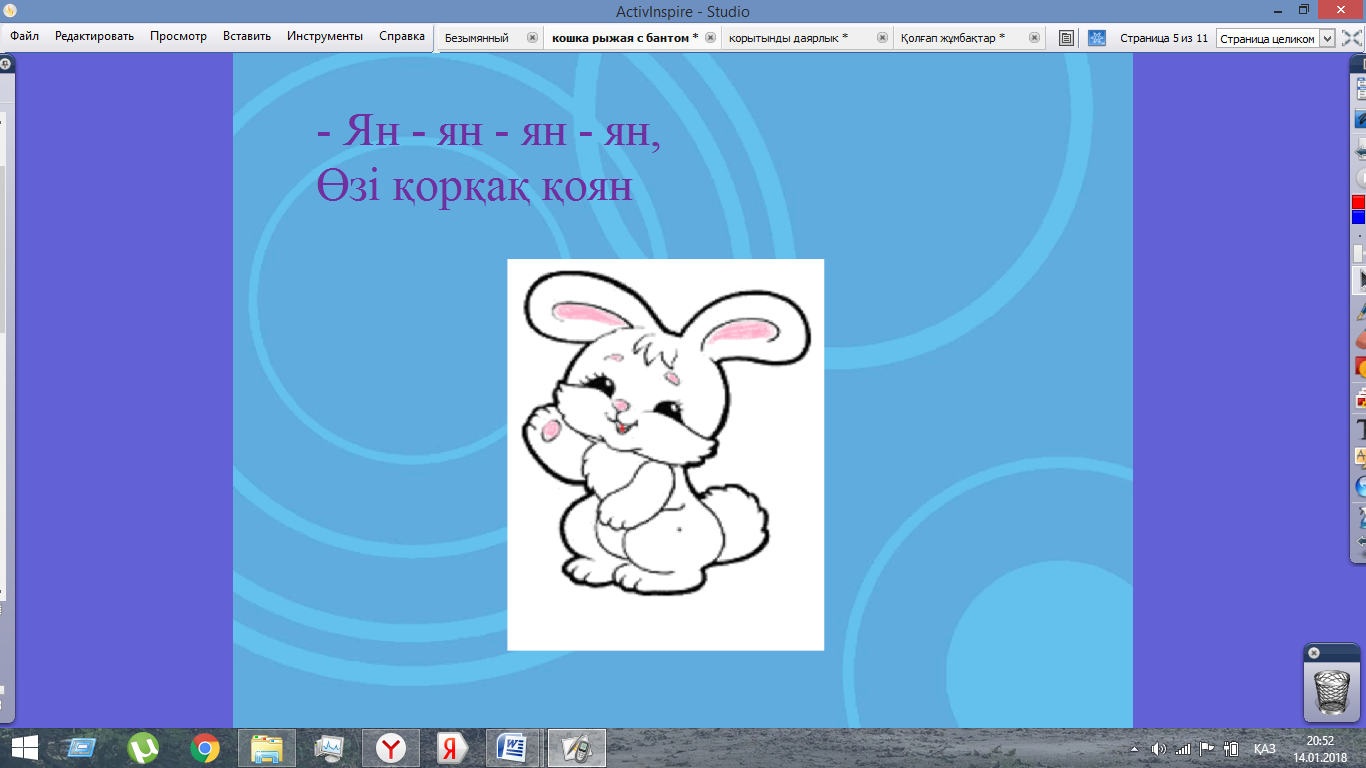
Task: Open the Справка menu
Action: click(402, 36)
